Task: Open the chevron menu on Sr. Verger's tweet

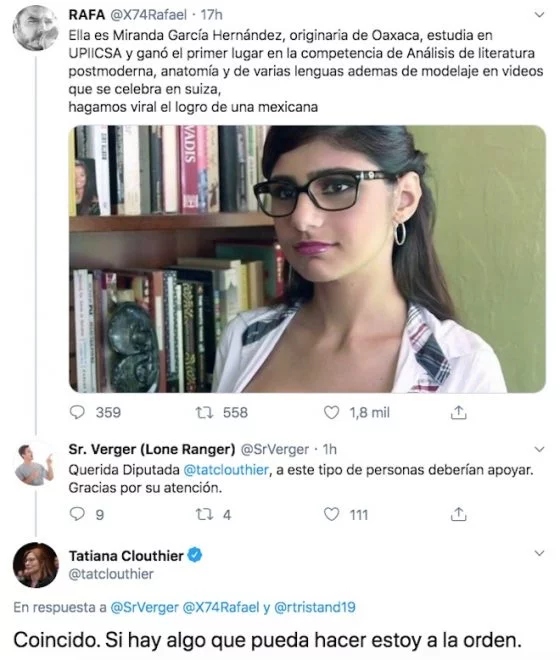Action: coord(539,450)
